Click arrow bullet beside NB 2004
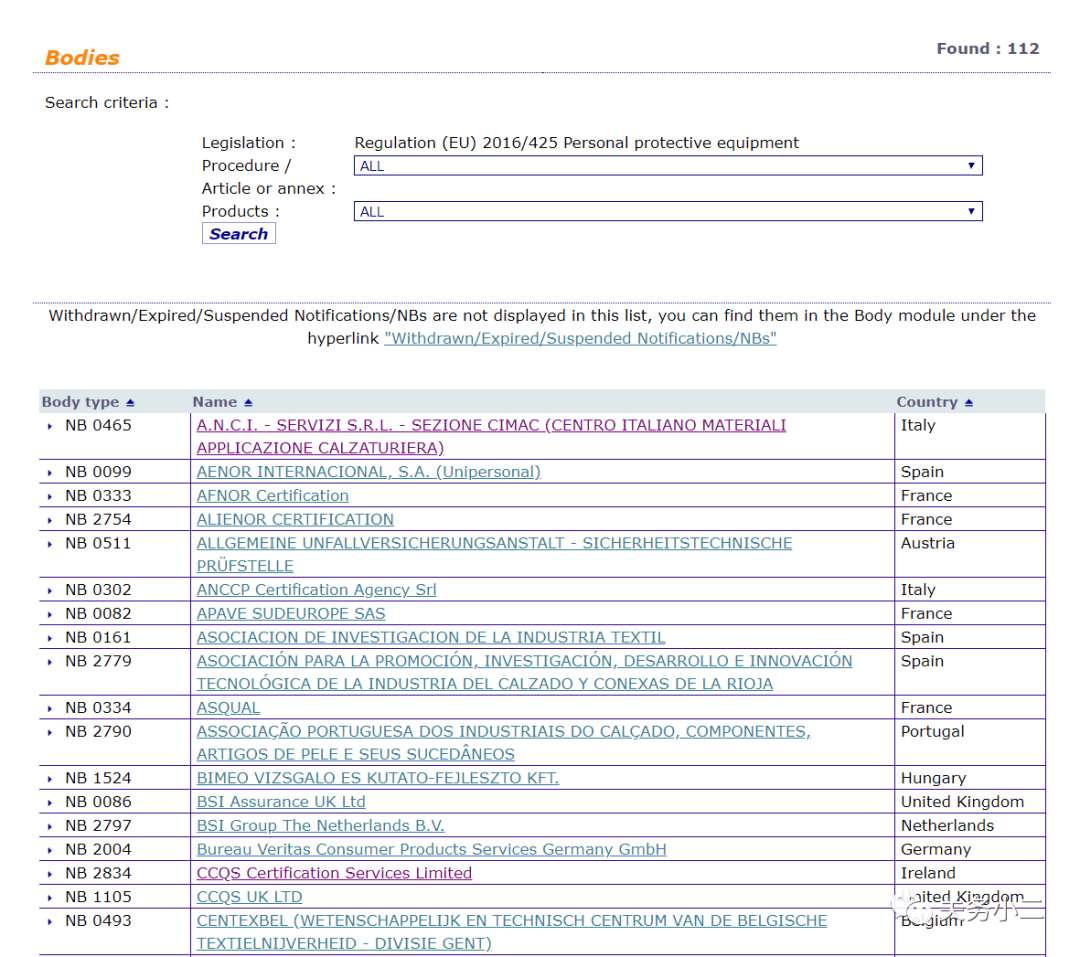The height and width of the screenshot is (957, 1080). [x=50, y=850]
